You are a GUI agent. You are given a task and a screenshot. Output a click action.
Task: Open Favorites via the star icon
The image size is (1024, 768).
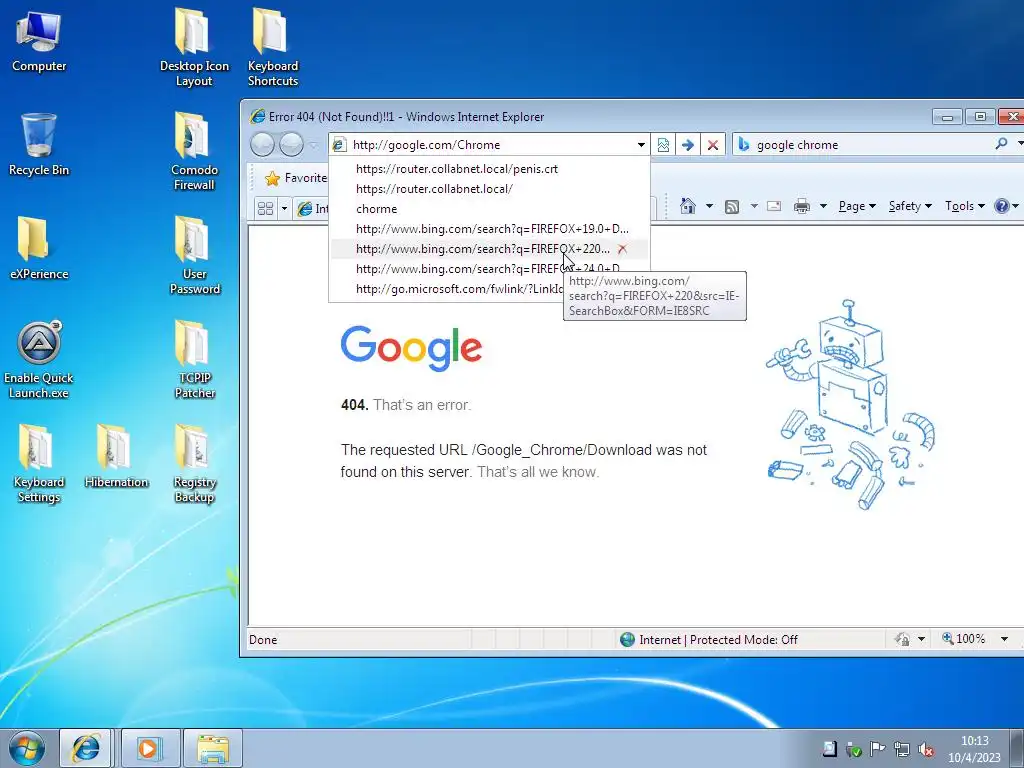(272, 178)
